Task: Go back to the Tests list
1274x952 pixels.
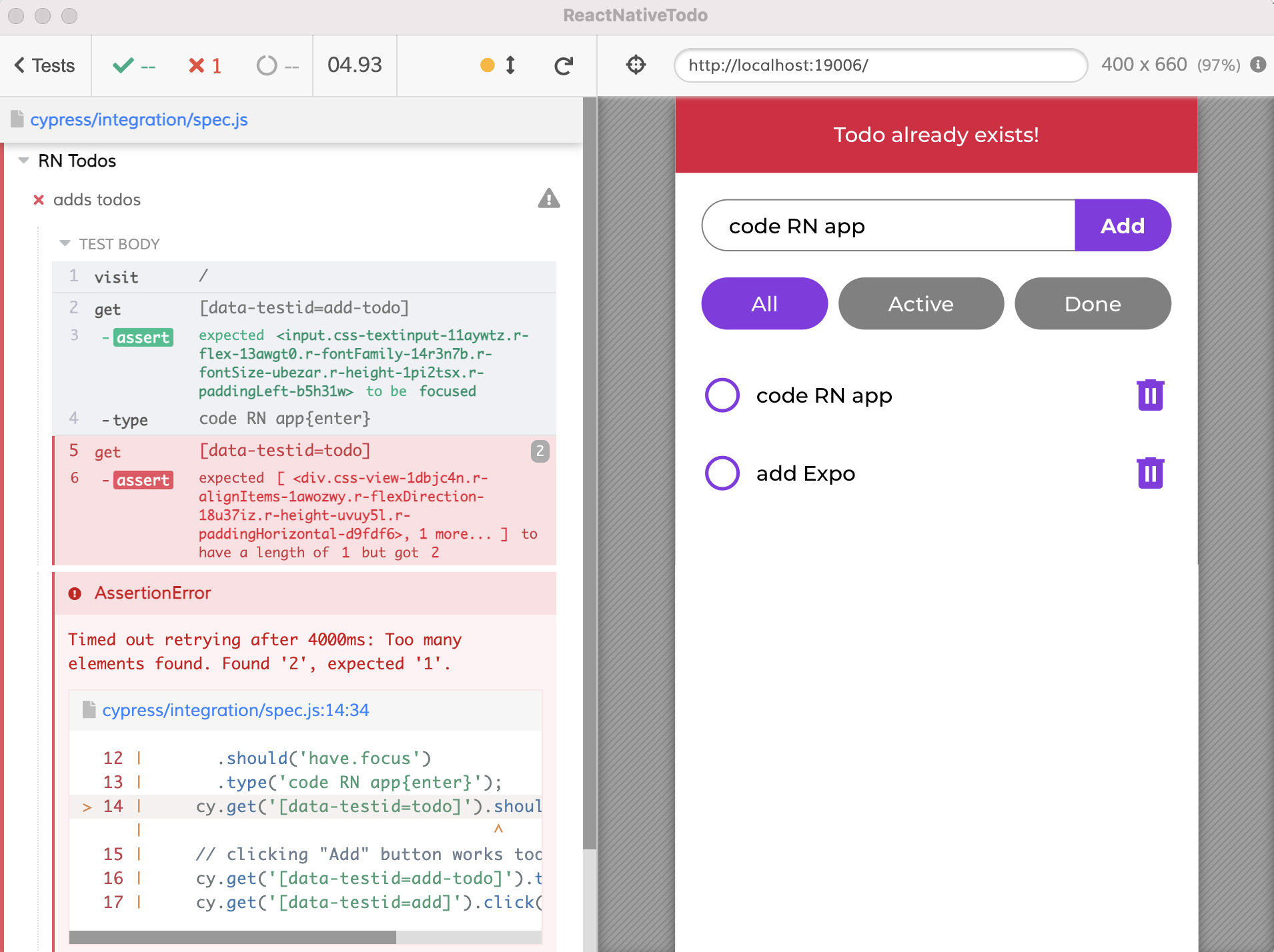Action: 45,65
